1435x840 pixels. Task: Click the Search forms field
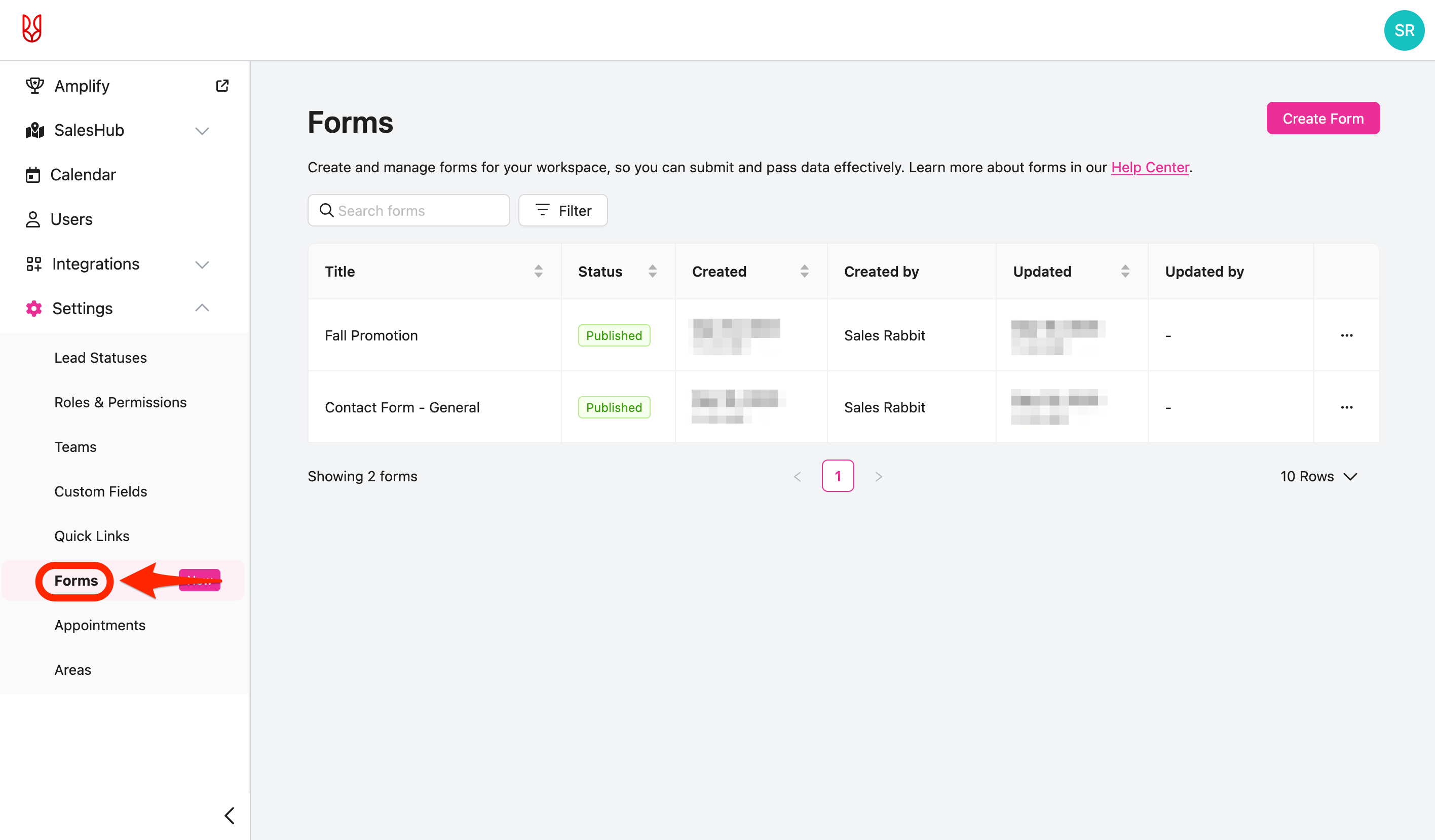[416, 211]
